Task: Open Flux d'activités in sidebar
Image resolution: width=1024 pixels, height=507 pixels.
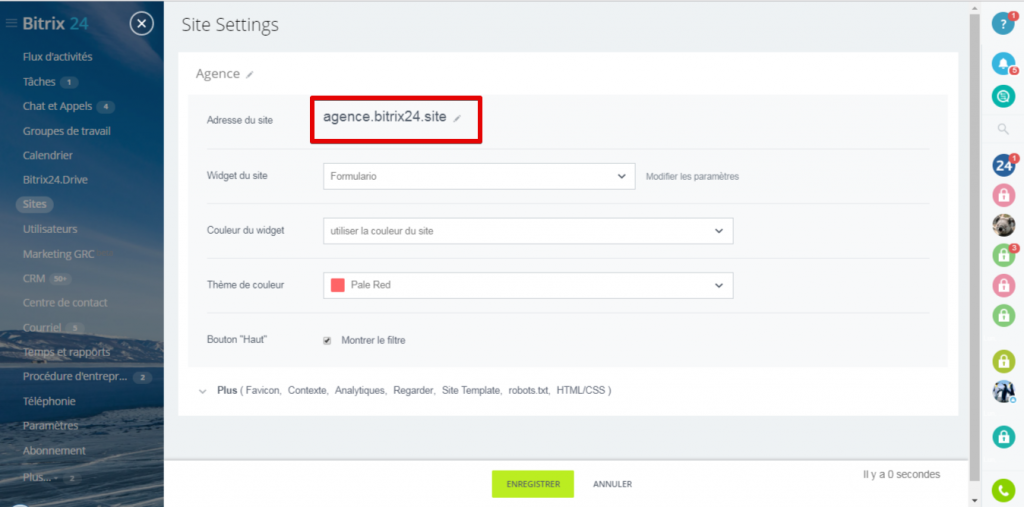Action: pyautogui.click(x=57, y=57)
